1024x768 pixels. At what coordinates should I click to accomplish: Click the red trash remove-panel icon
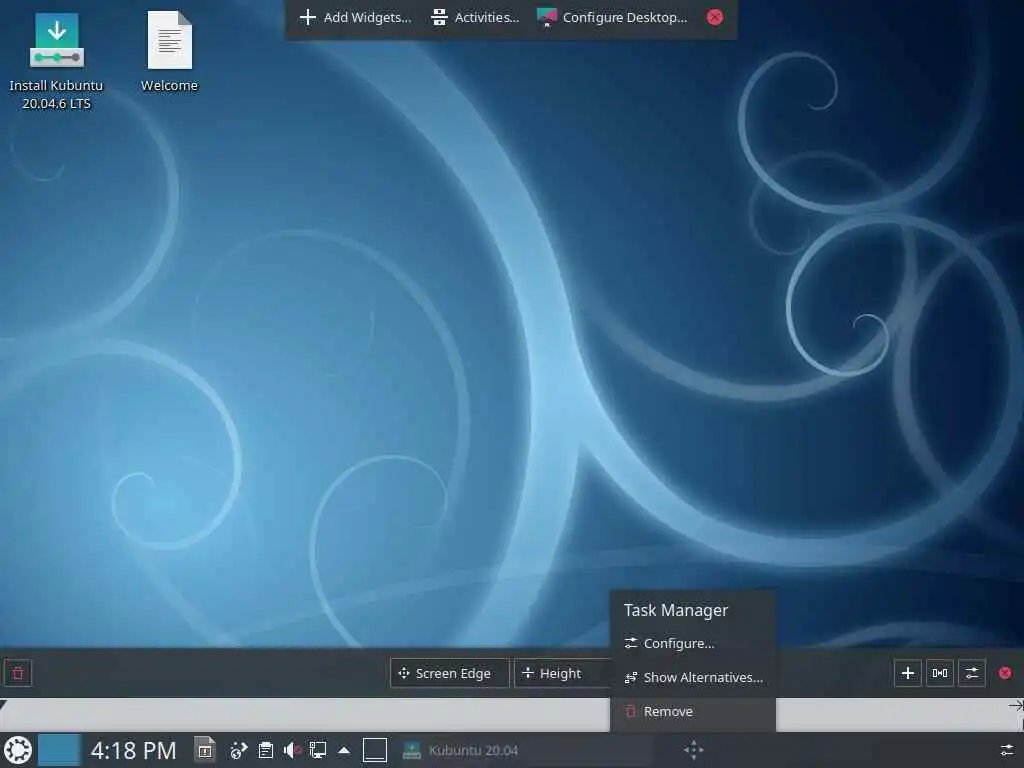click(18, 673)
